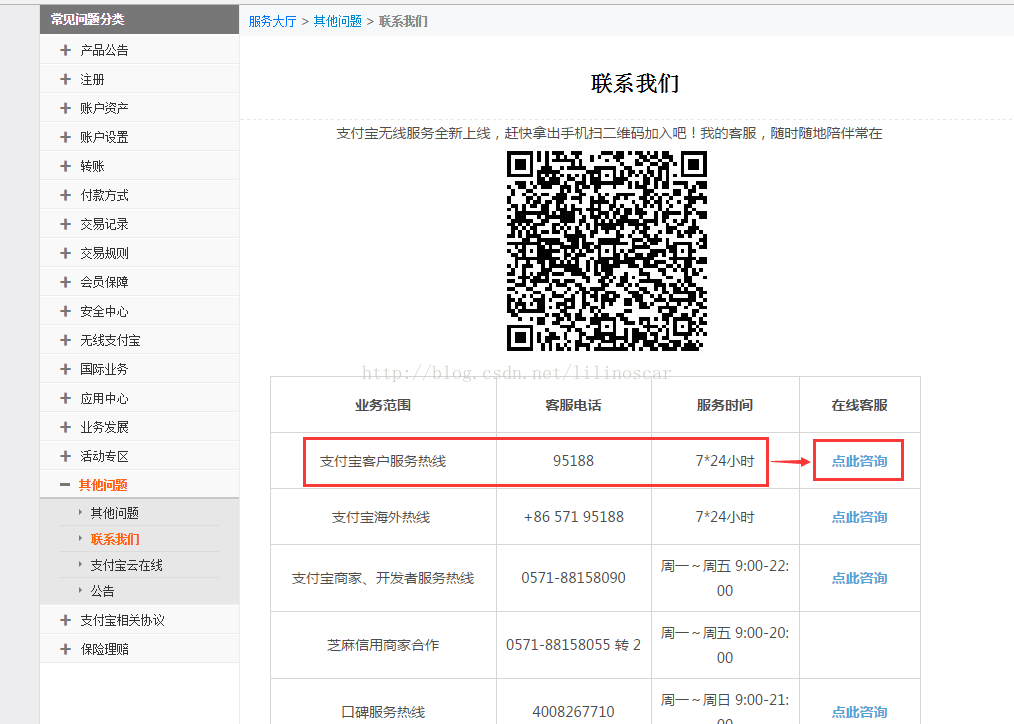
Task: Open the 国际业务 sidebar category
Action: (x=104, y=369)
